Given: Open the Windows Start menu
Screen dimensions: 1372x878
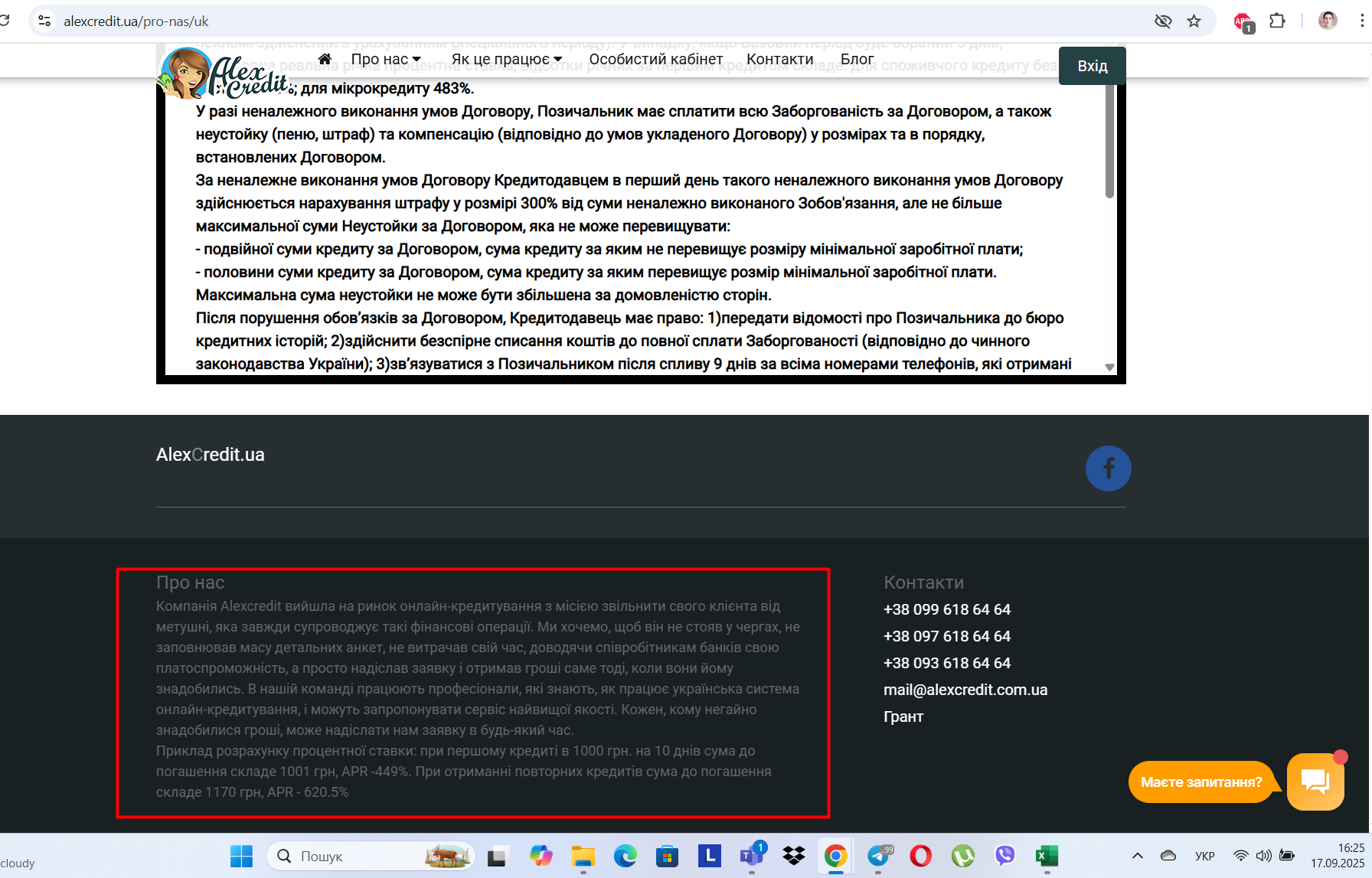Looking at the screenshot, I should point(241,856).
